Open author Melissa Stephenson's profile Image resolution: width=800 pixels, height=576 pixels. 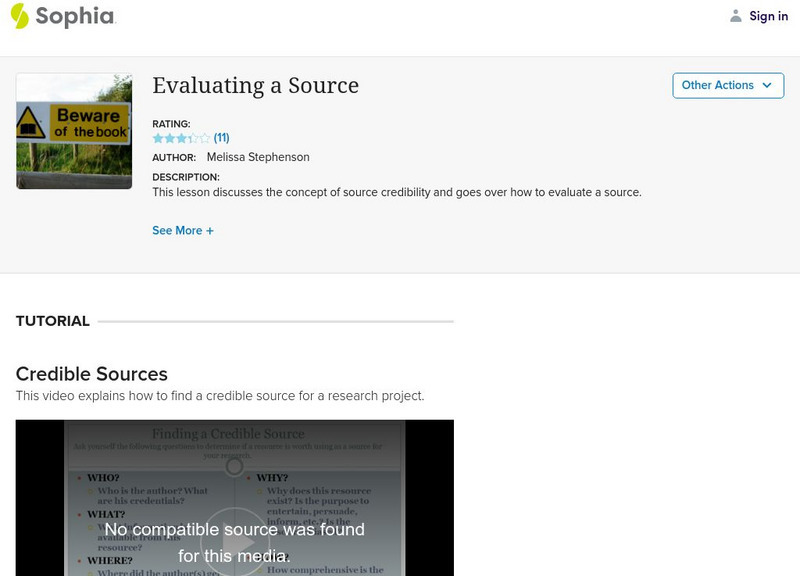coord(258,157)
